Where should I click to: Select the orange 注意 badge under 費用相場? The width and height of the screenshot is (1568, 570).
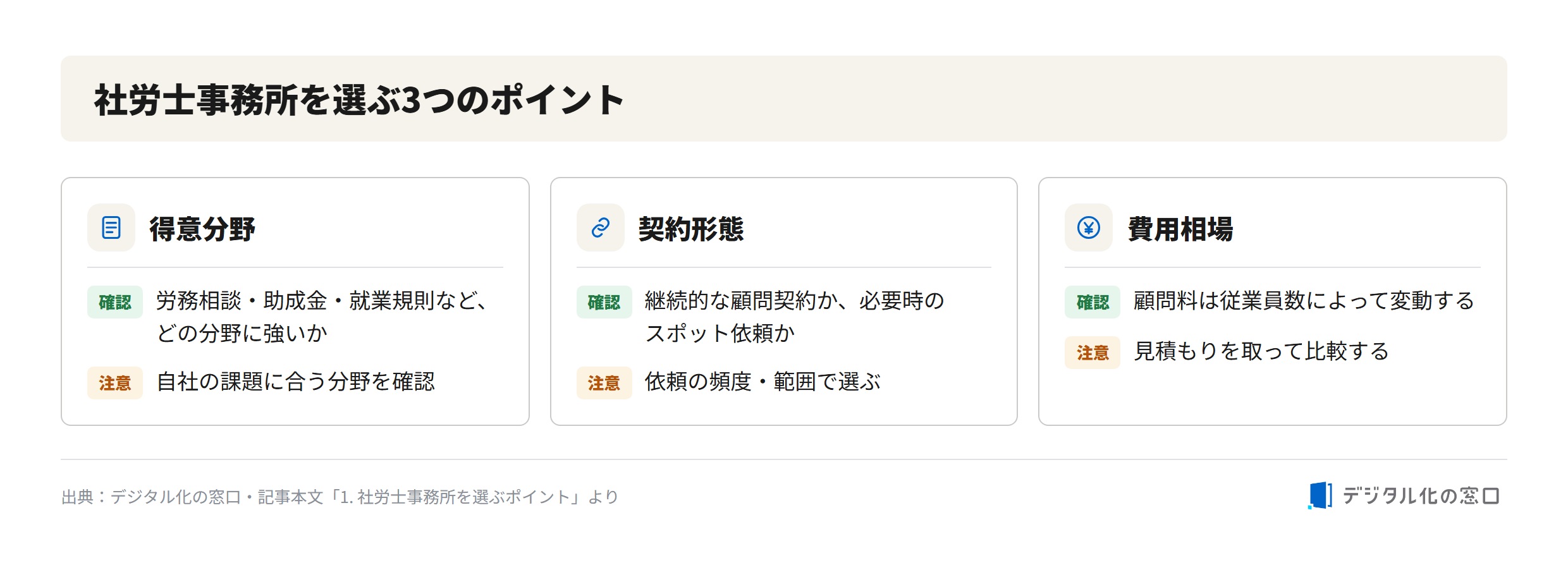[1093, 353]
